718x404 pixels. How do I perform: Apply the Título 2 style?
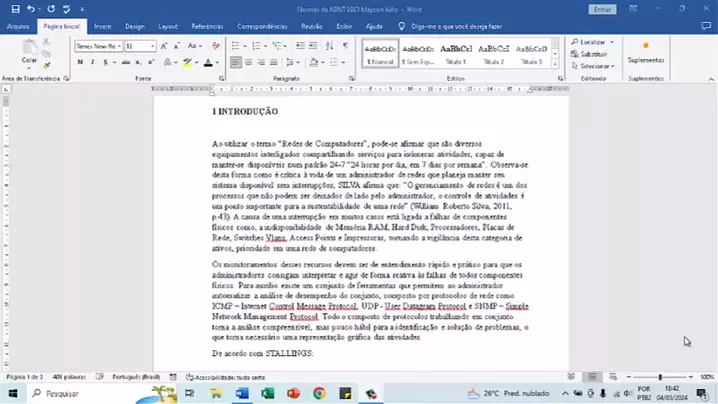pyautogui.click(x=494, y=54)
